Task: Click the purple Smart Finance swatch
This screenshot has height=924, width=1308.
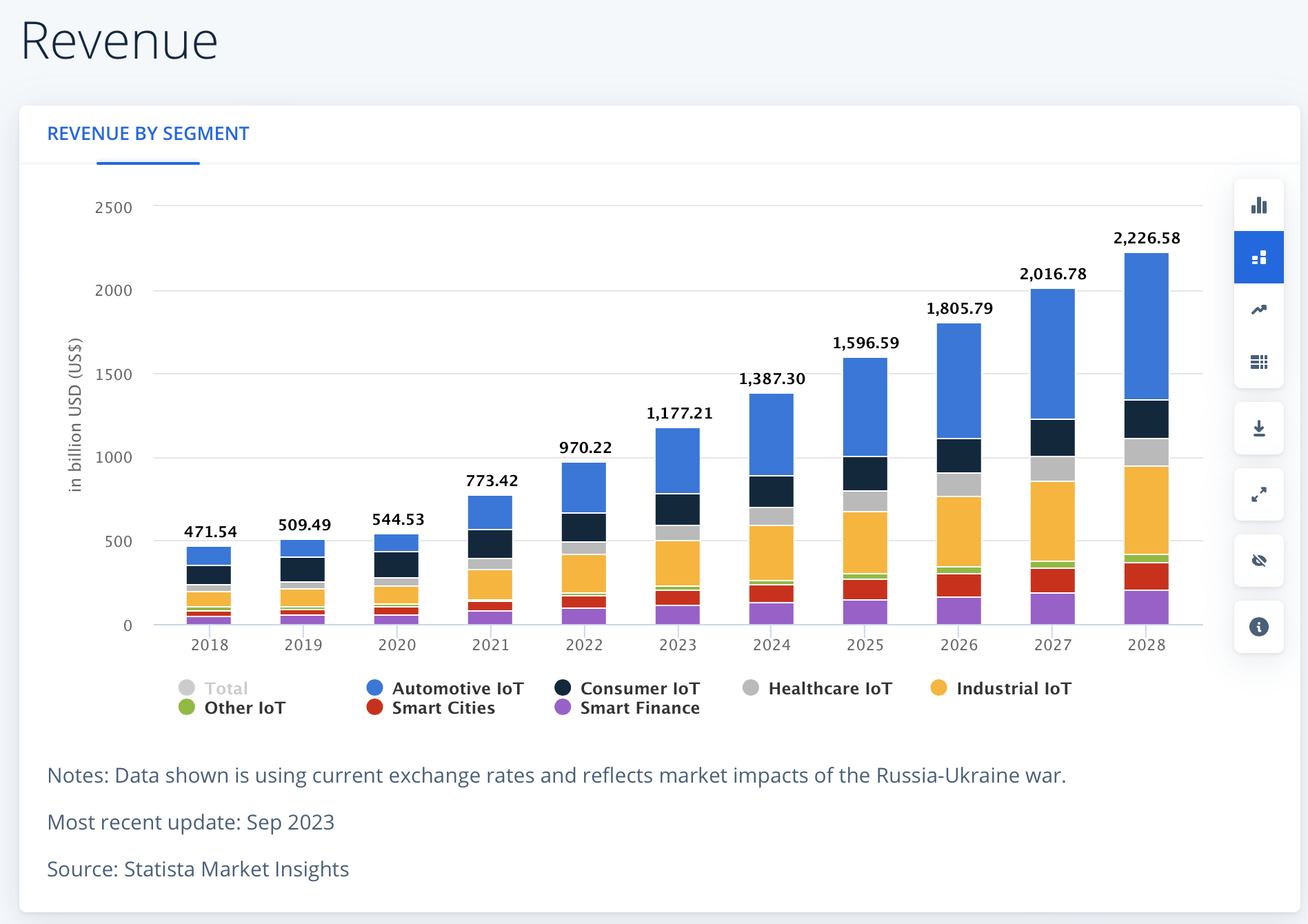Action: point(563,707)
